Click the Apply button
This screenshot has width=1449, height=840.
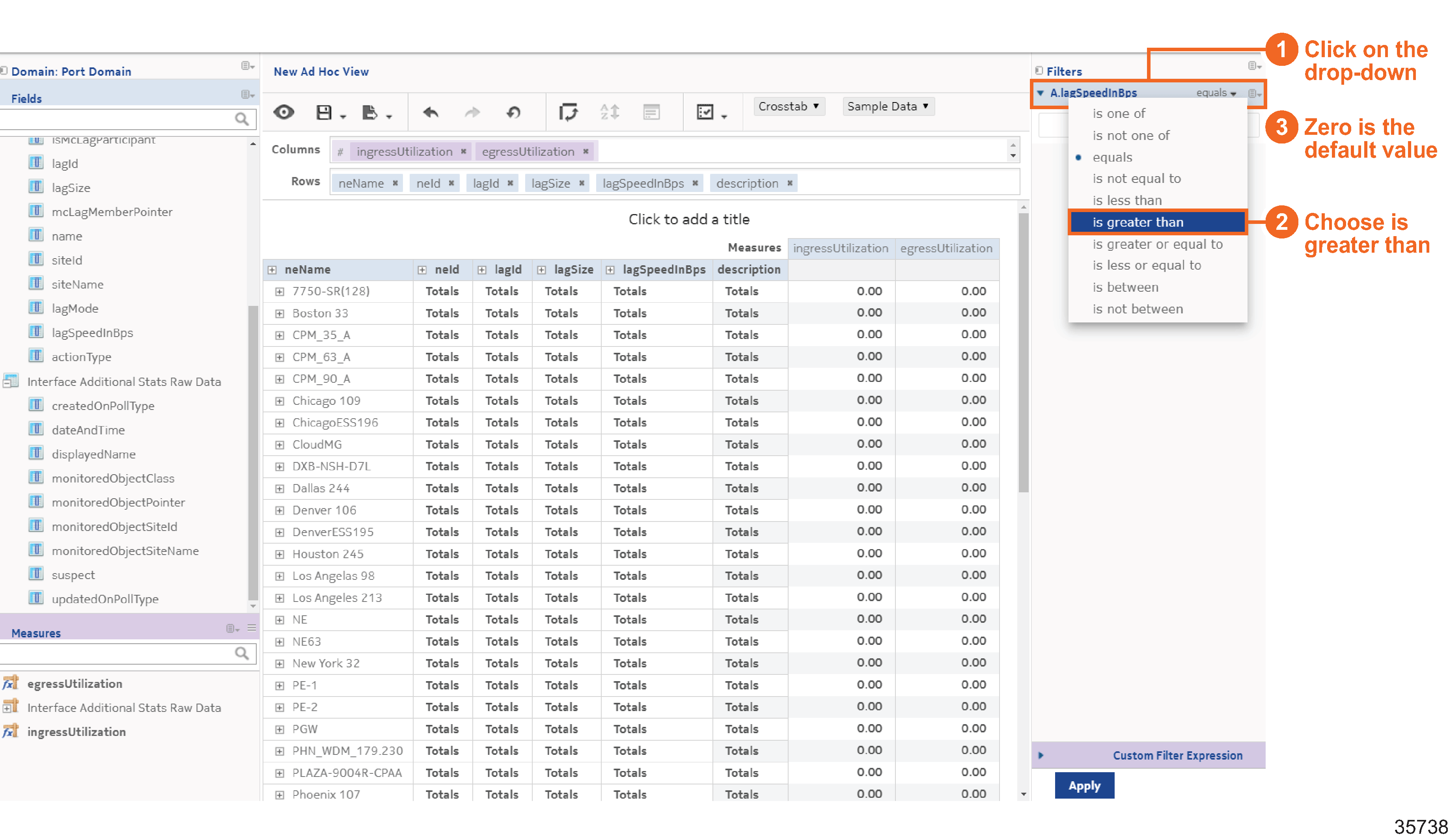1084,786
